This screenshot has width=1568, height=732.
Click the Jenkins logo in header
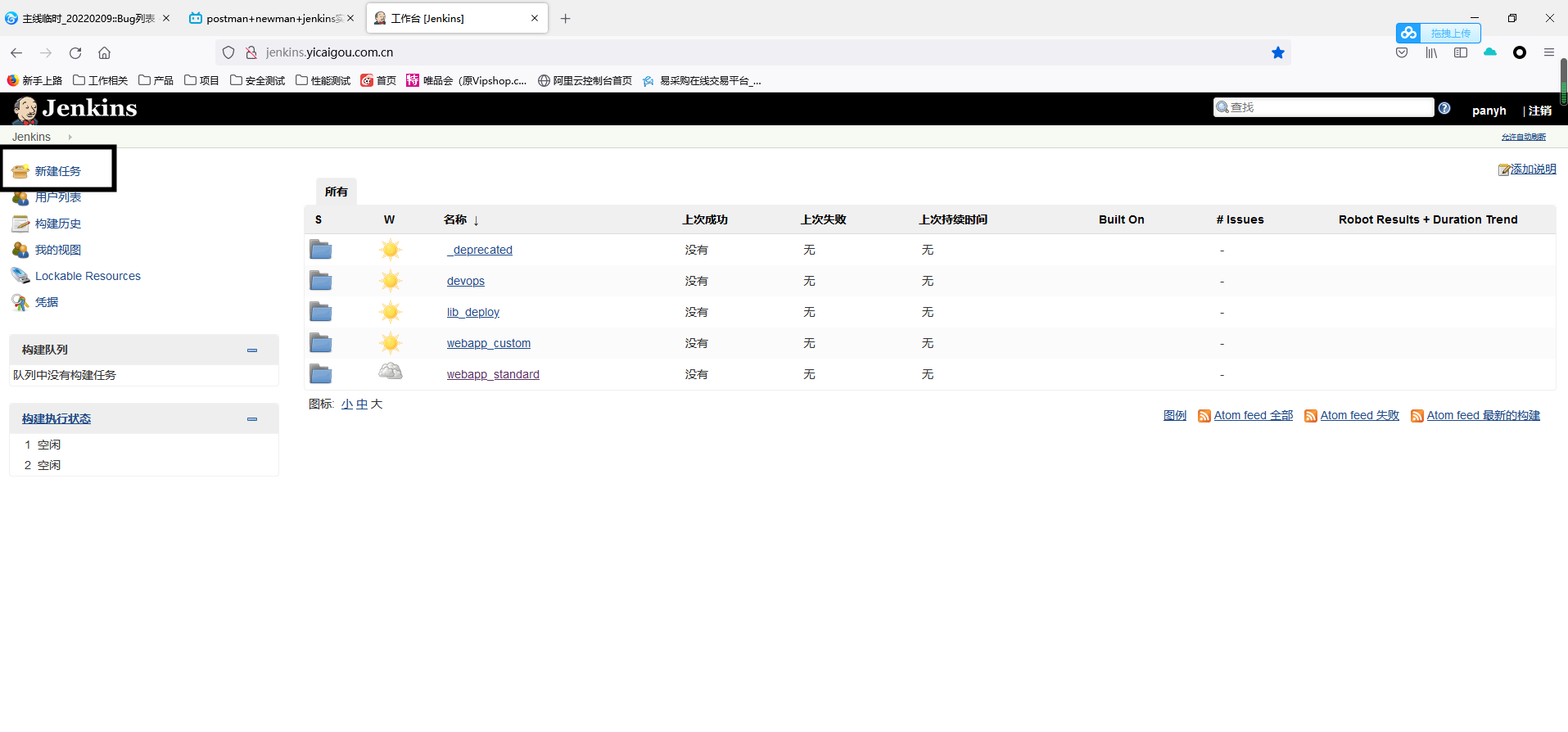pos(75,108)
